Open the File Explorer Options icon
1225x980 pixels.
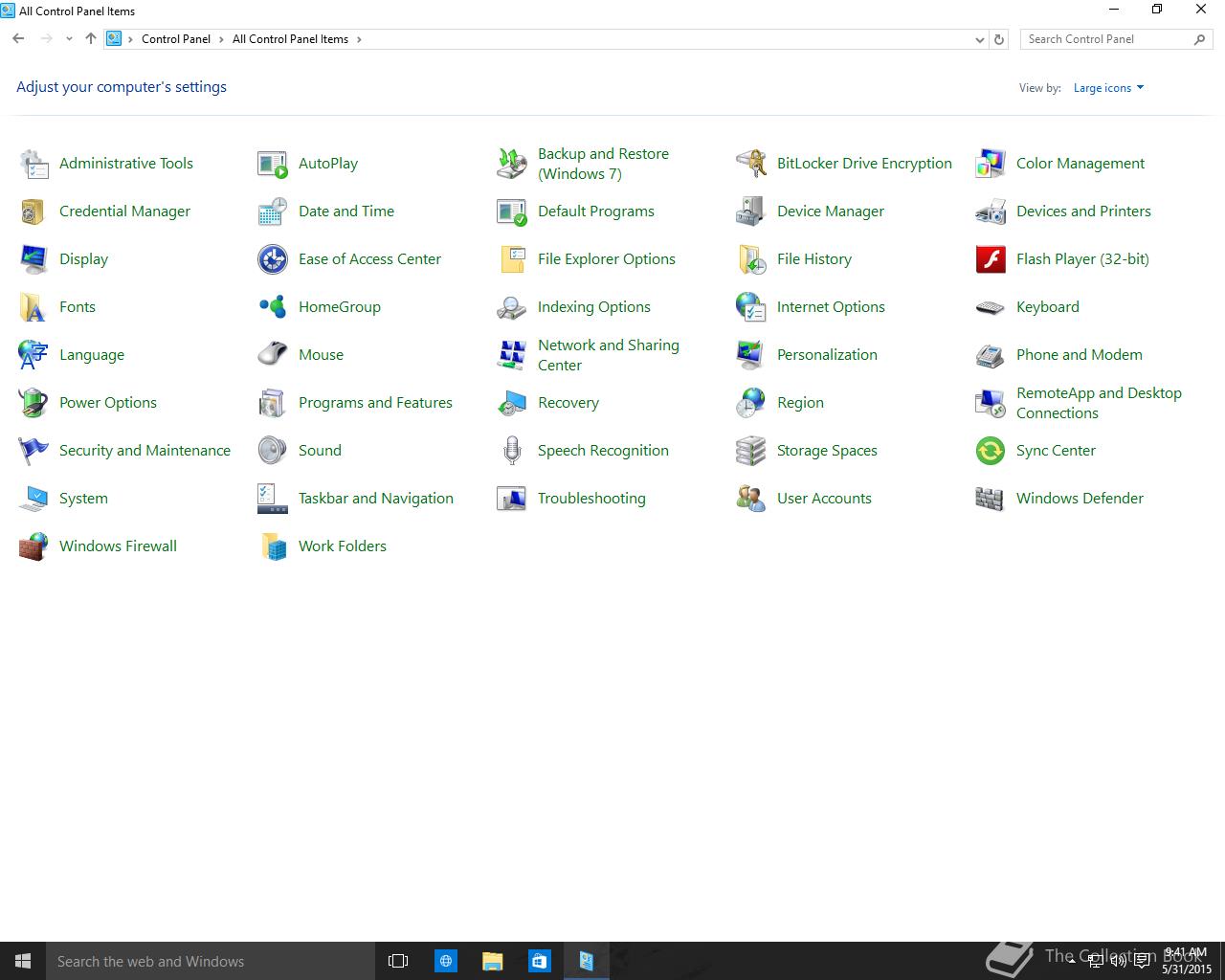pos(512,259)
